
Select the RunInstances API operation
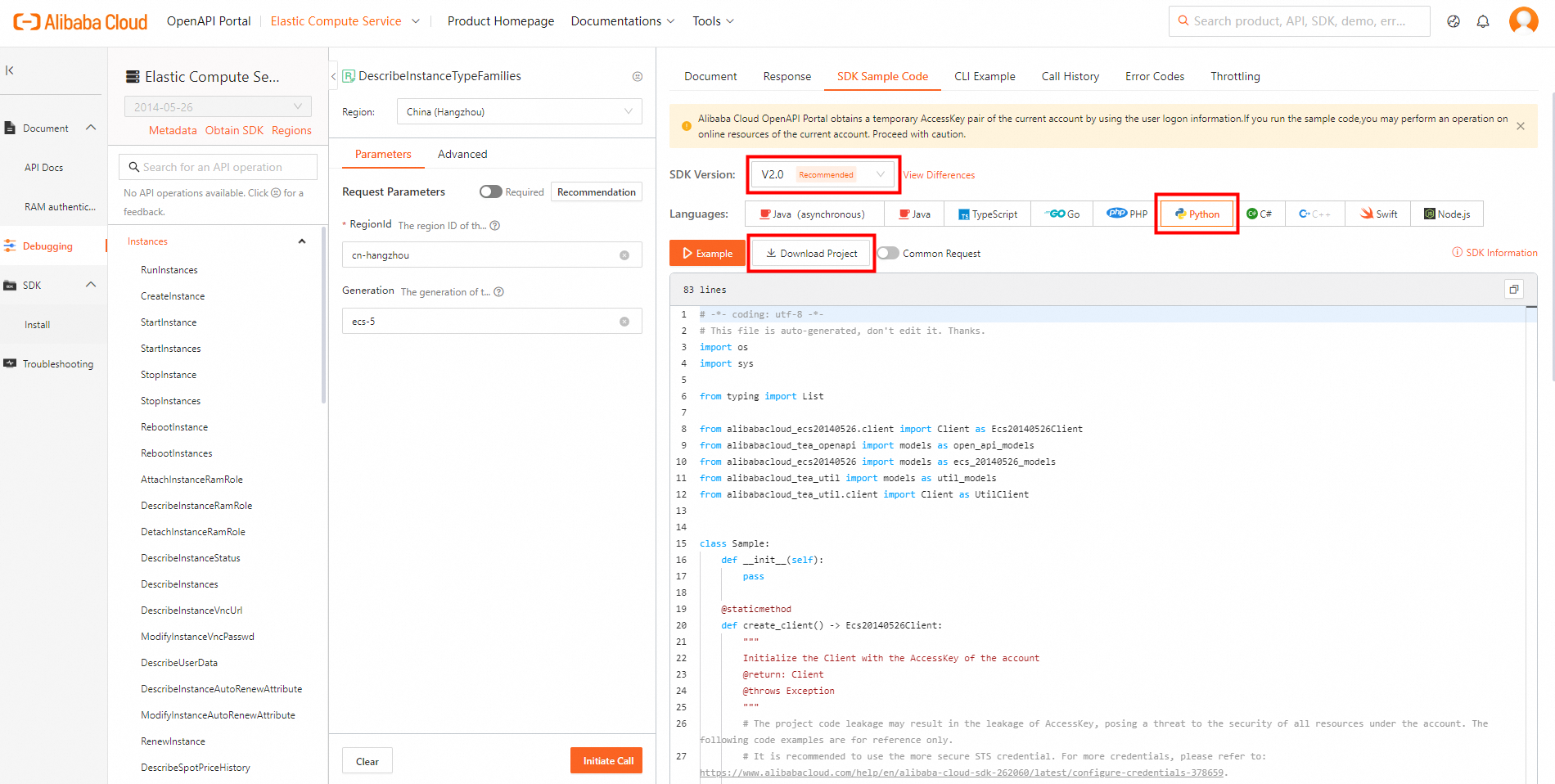[x=169, y=270]
